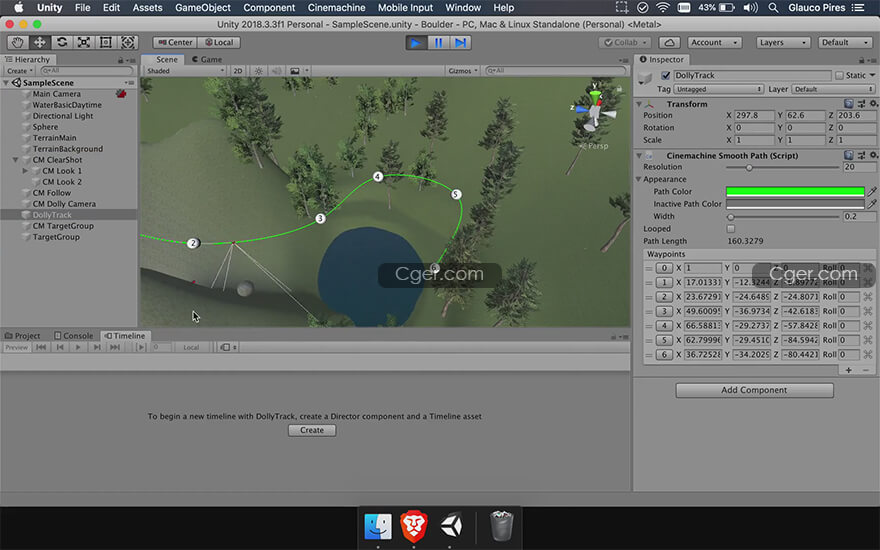
Task: Open Cloud services panel
Action: 669,43
